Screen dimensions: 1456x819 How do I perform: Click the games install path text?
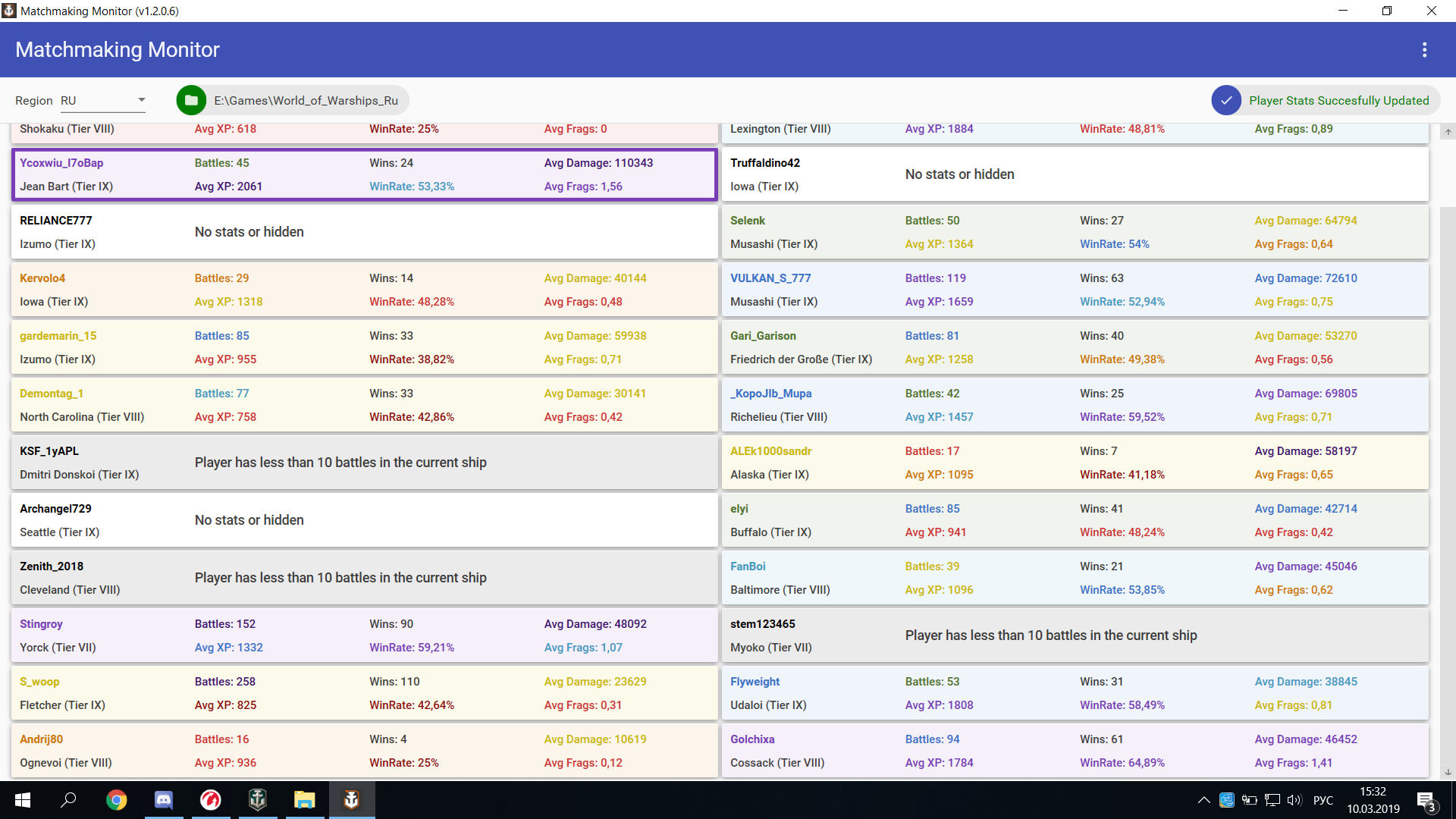[x=306, y=100]
